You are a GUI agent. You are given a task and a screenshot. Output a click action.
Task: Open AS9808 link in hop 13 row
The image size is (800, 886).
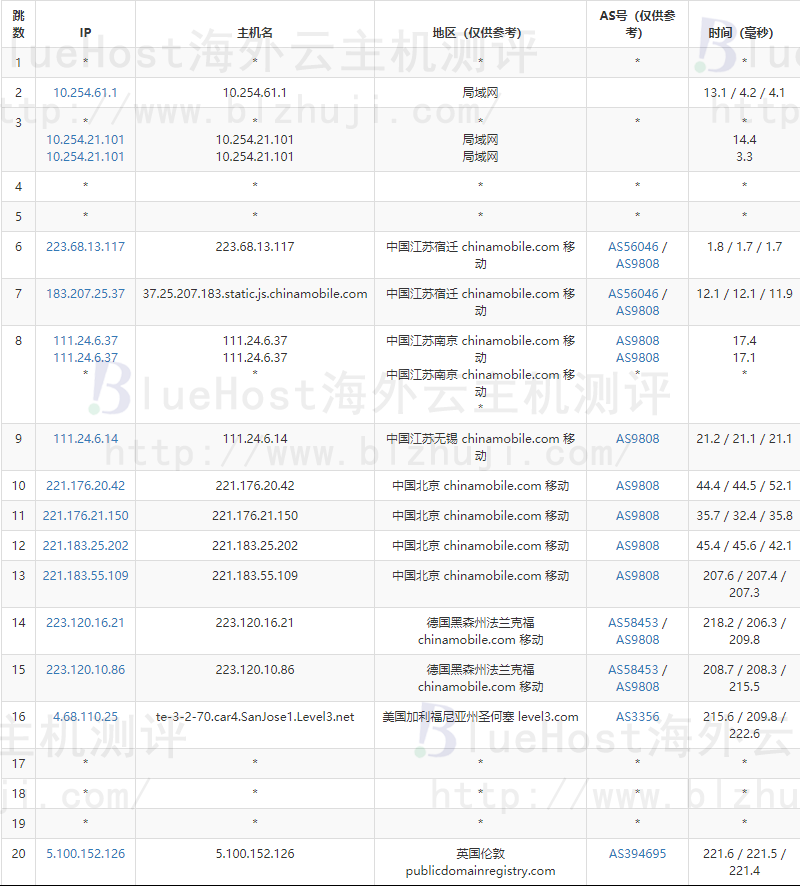637,575
